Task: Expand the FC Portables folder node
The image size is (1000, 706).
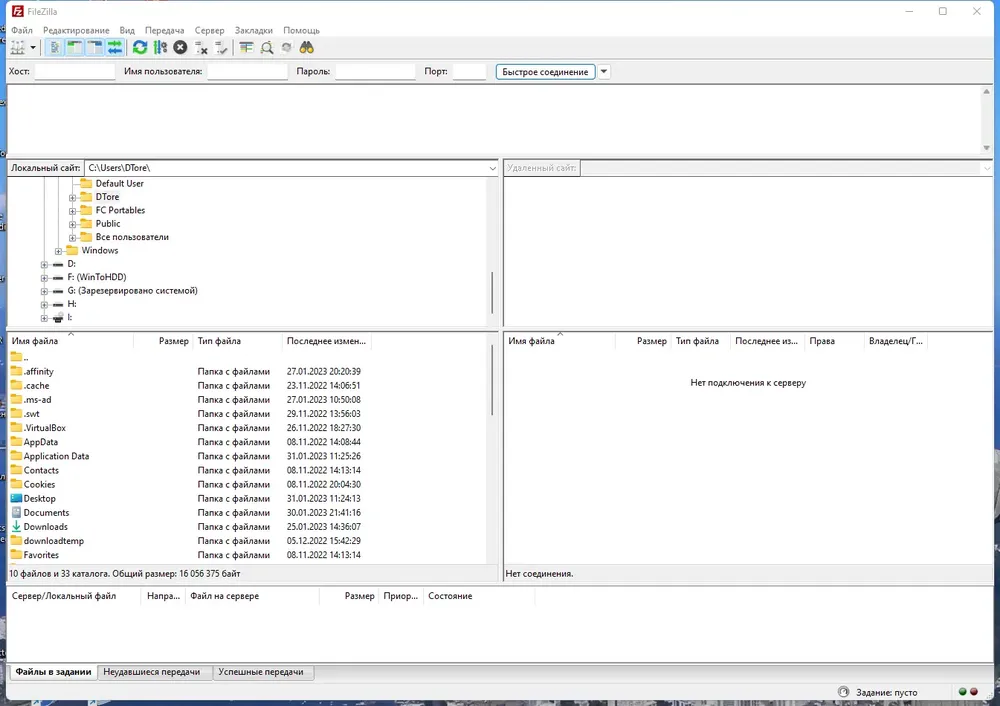Action: (x=73, y=211)
